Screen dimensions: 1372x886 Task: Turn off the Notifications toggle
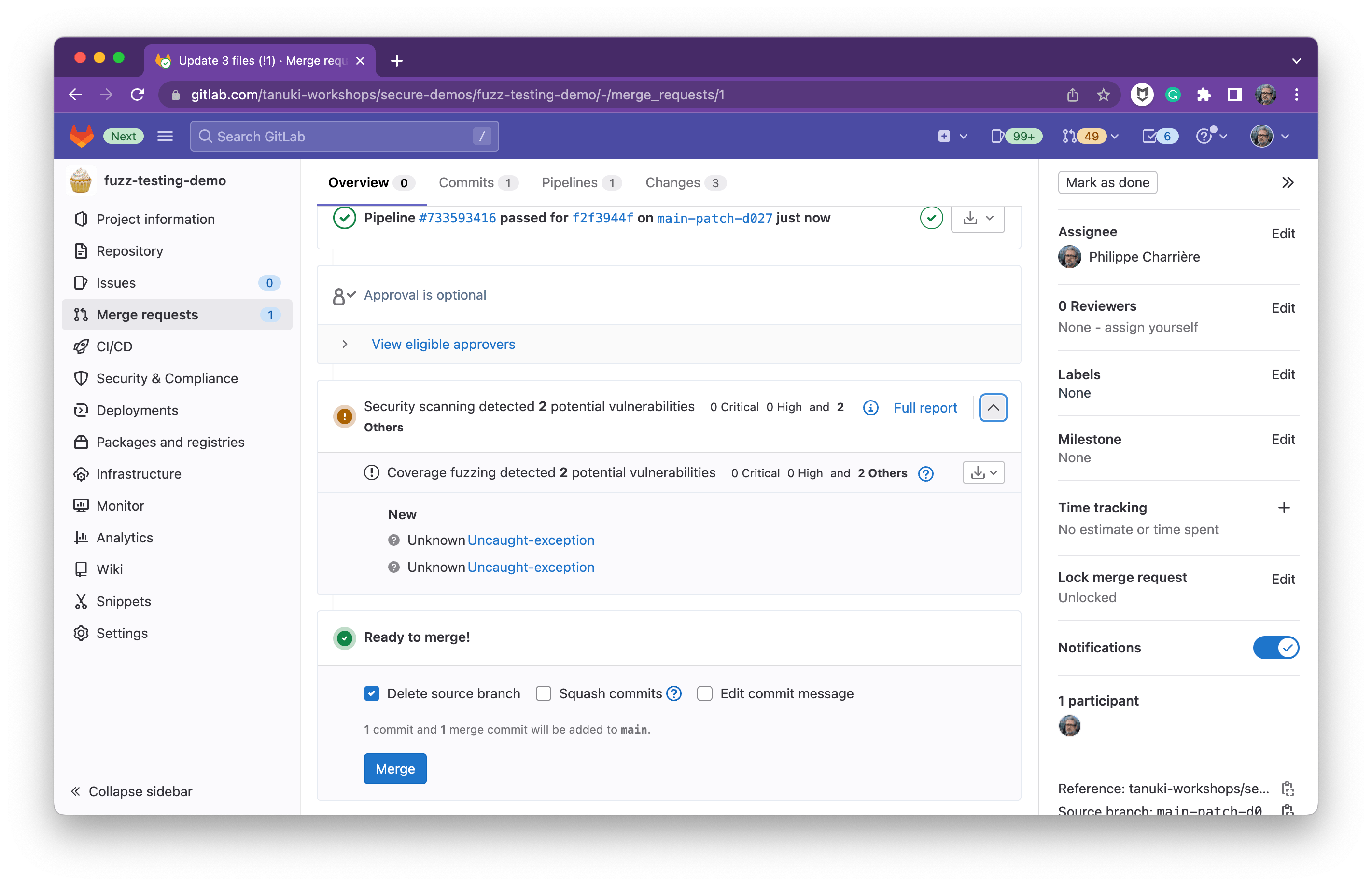click(x=1275, y=648)
